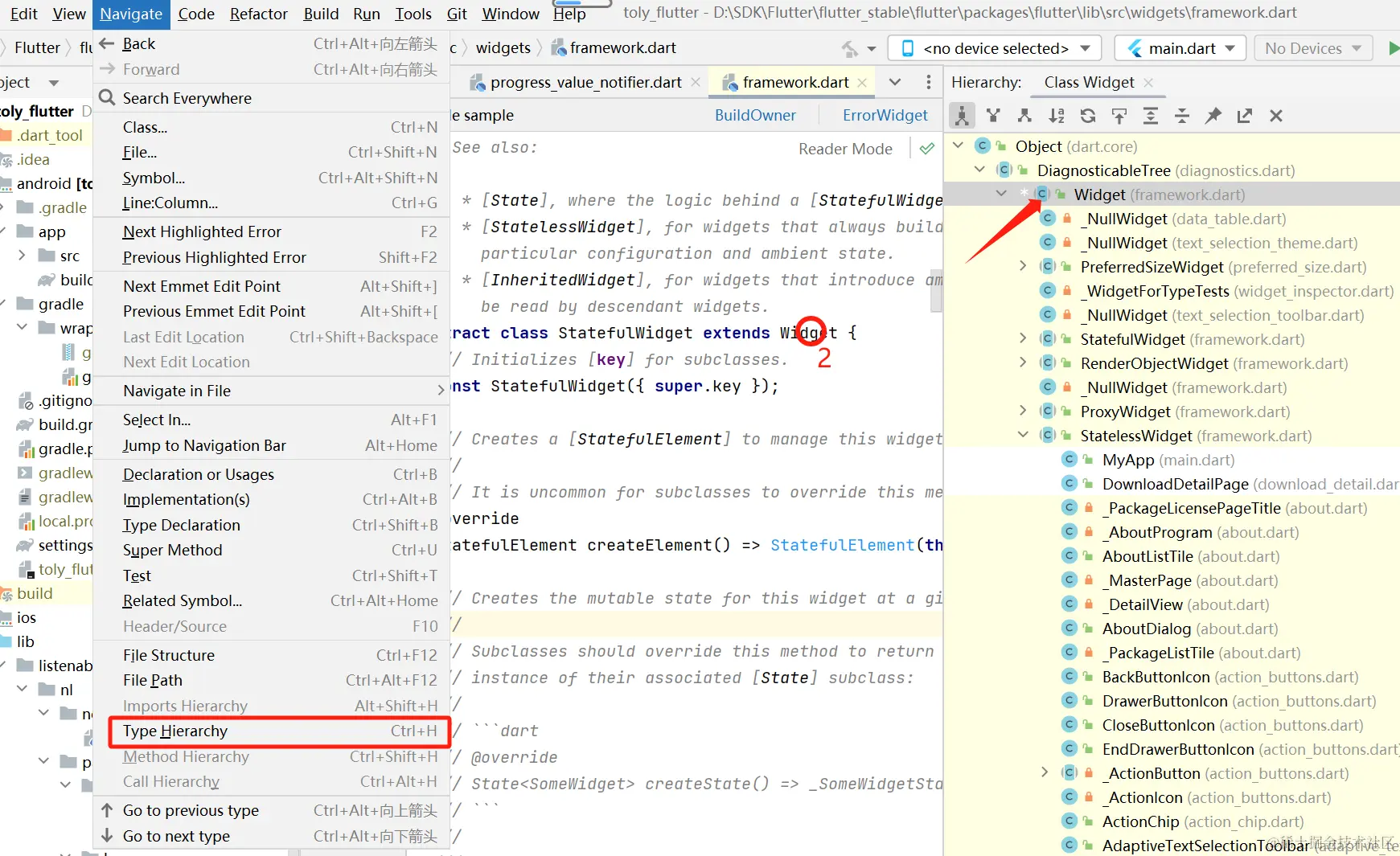Image resolution: width=1400 pixels, height=856 pixels.
Task: Select Back in Navigate menu
Action: pos(272,44)
